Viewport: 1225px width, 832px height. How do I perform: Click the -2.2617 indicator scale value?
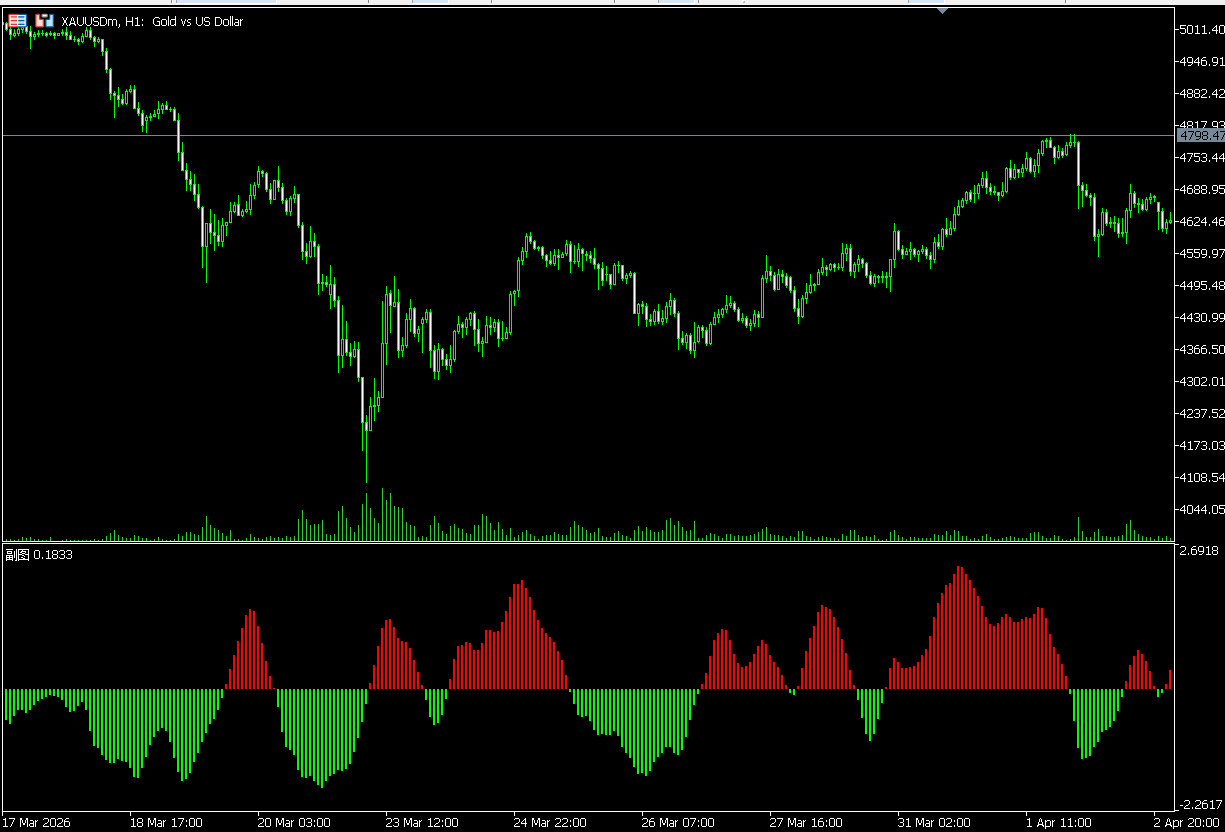coord(1199,804)
